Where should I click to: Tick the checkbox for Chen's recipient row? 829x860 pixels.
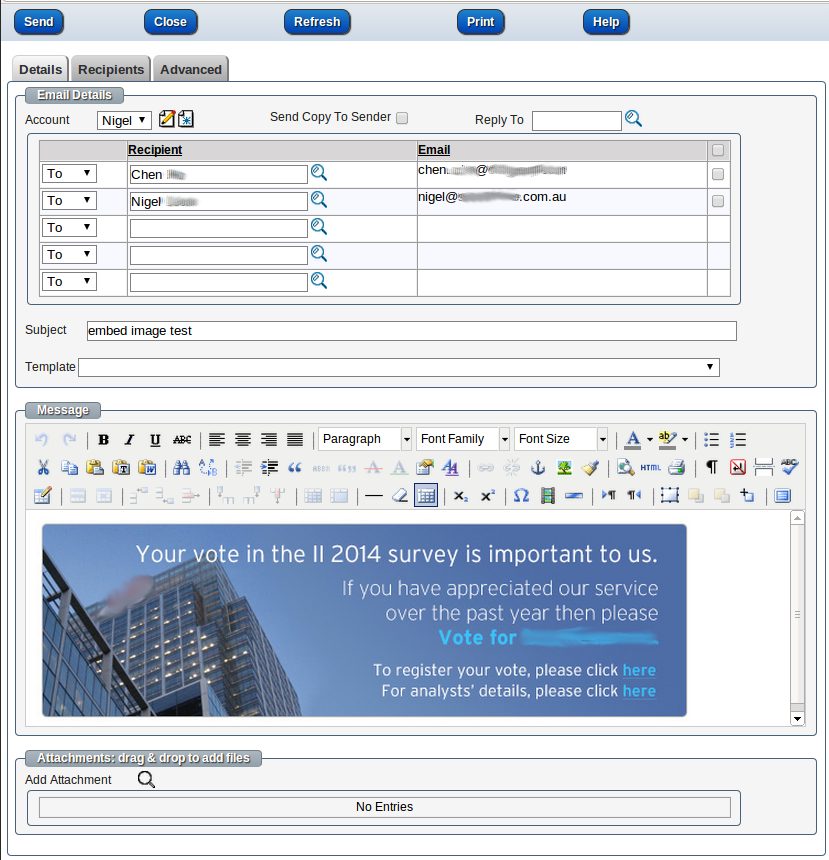point(718,174)
